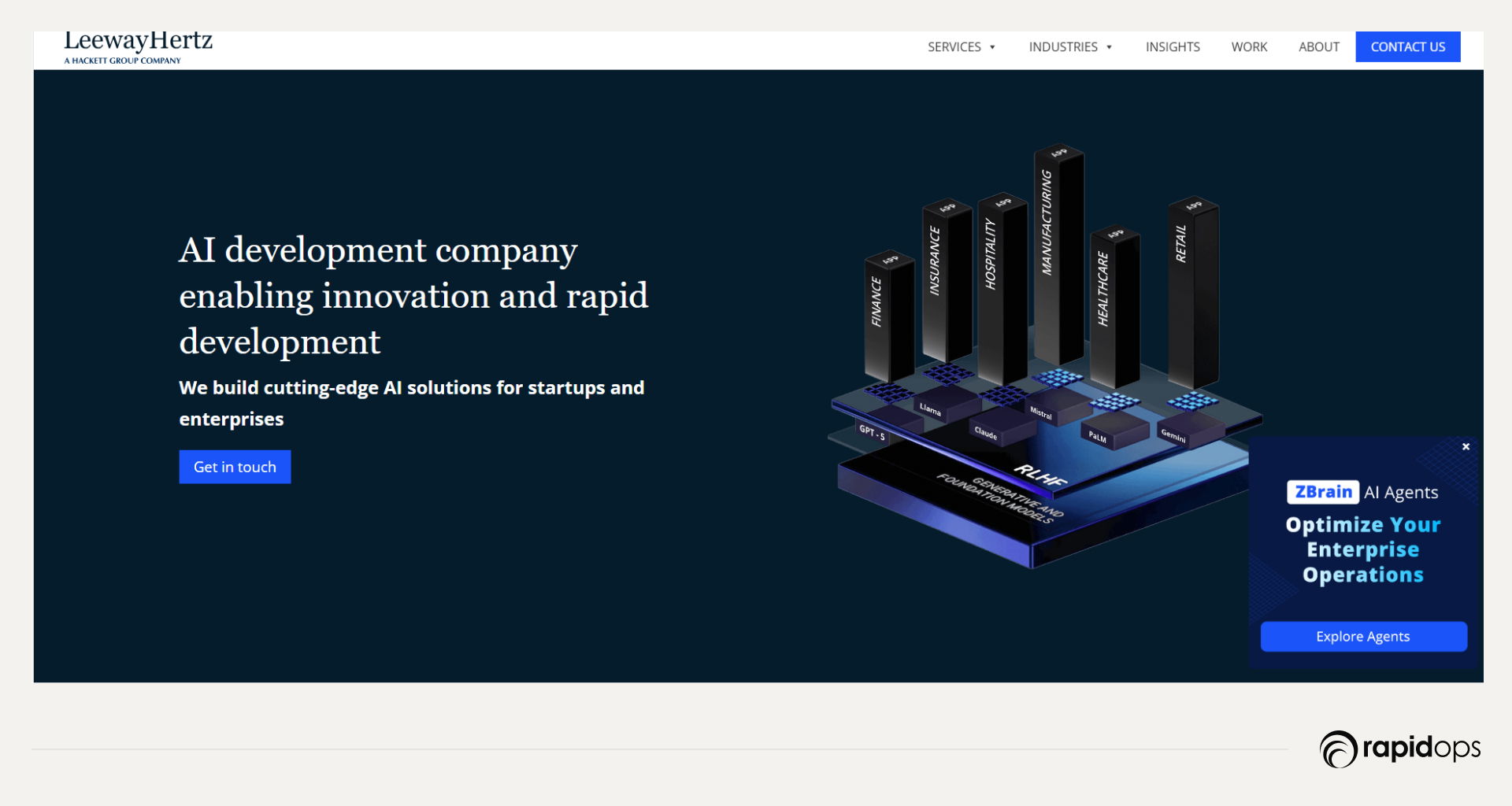Click the Get in touch button
The image size is (1512, 806).
coord(235,467)
